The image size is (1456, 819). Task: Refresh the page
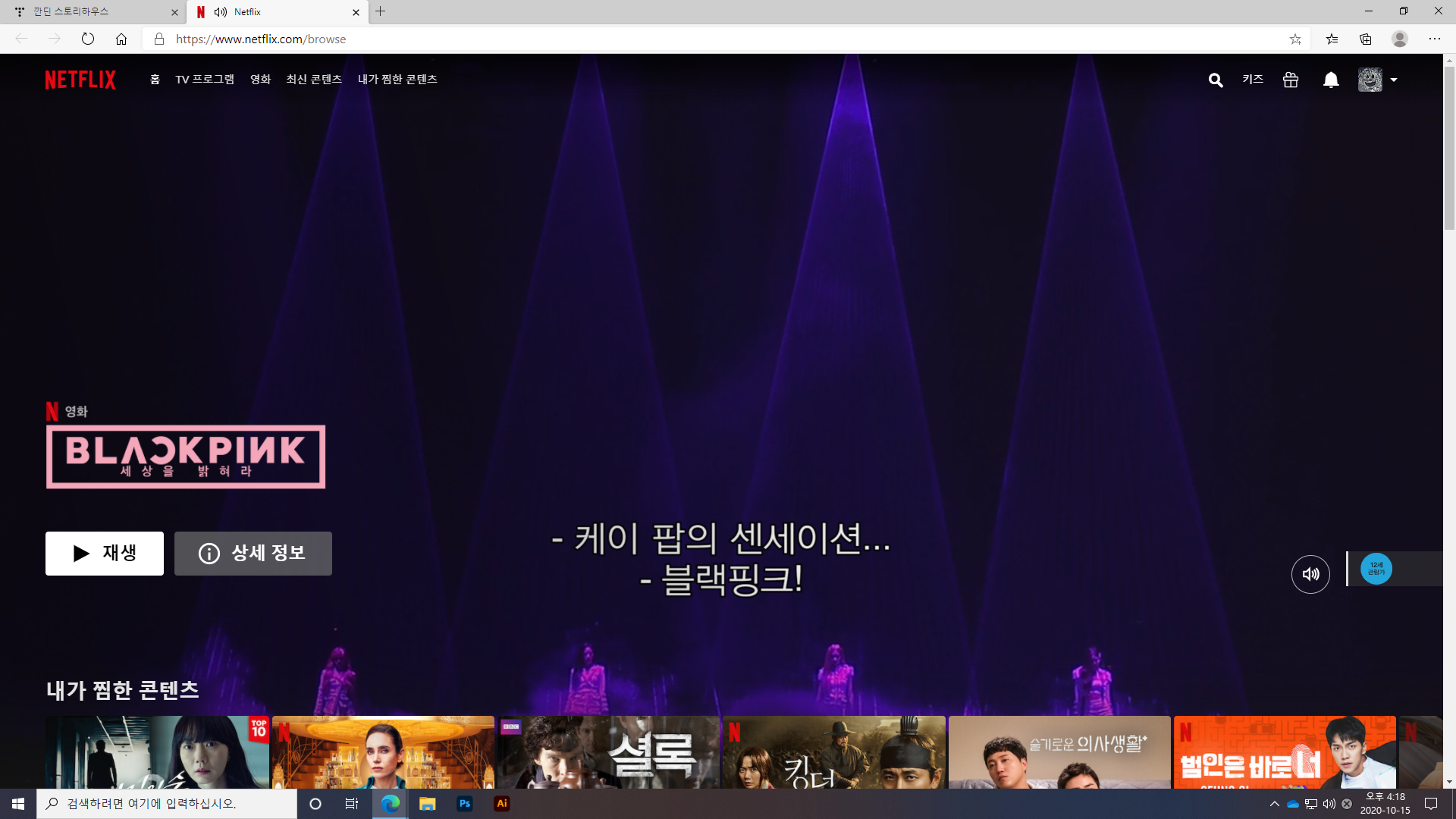(88, 39)
